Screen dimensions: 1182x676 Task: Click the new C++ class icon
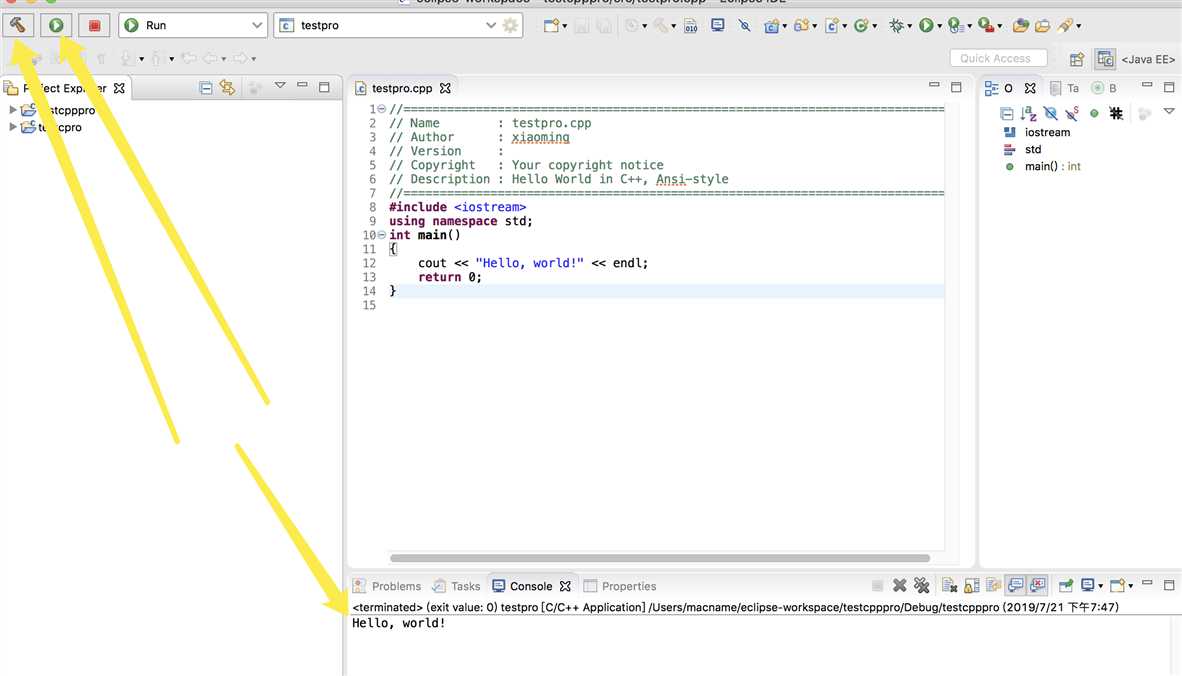(861, 26)
